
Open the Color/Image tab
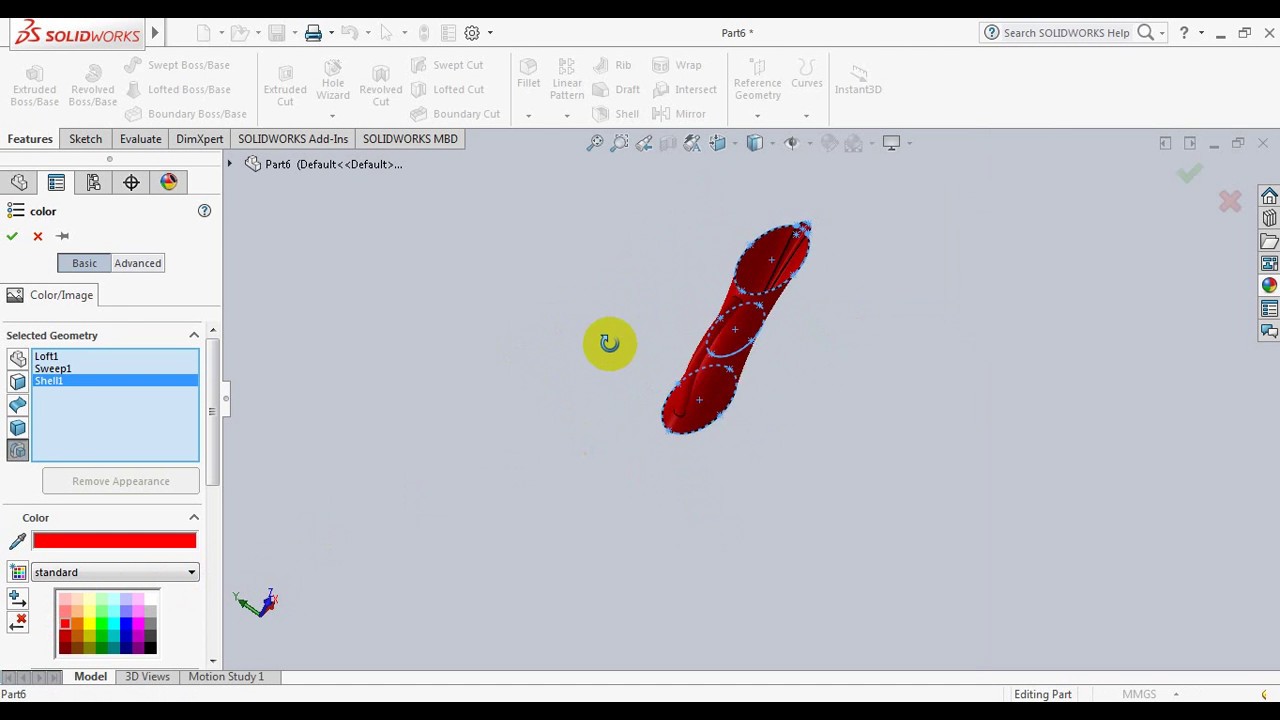(50, 295)
